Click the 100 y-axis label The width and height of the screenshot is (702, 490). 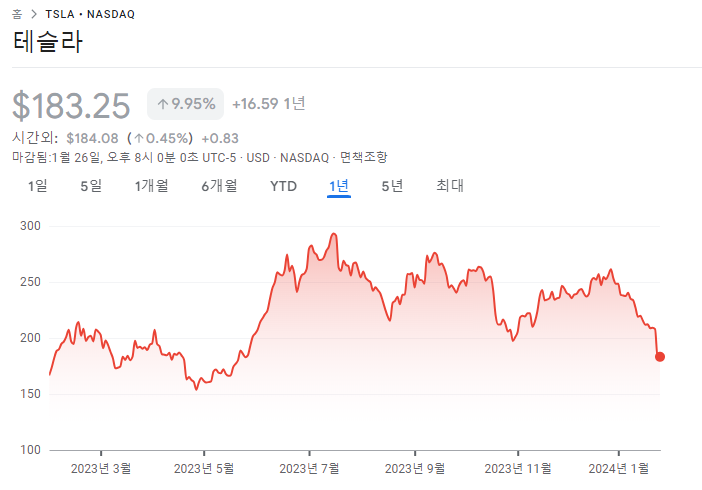click(x=30, y=450)
